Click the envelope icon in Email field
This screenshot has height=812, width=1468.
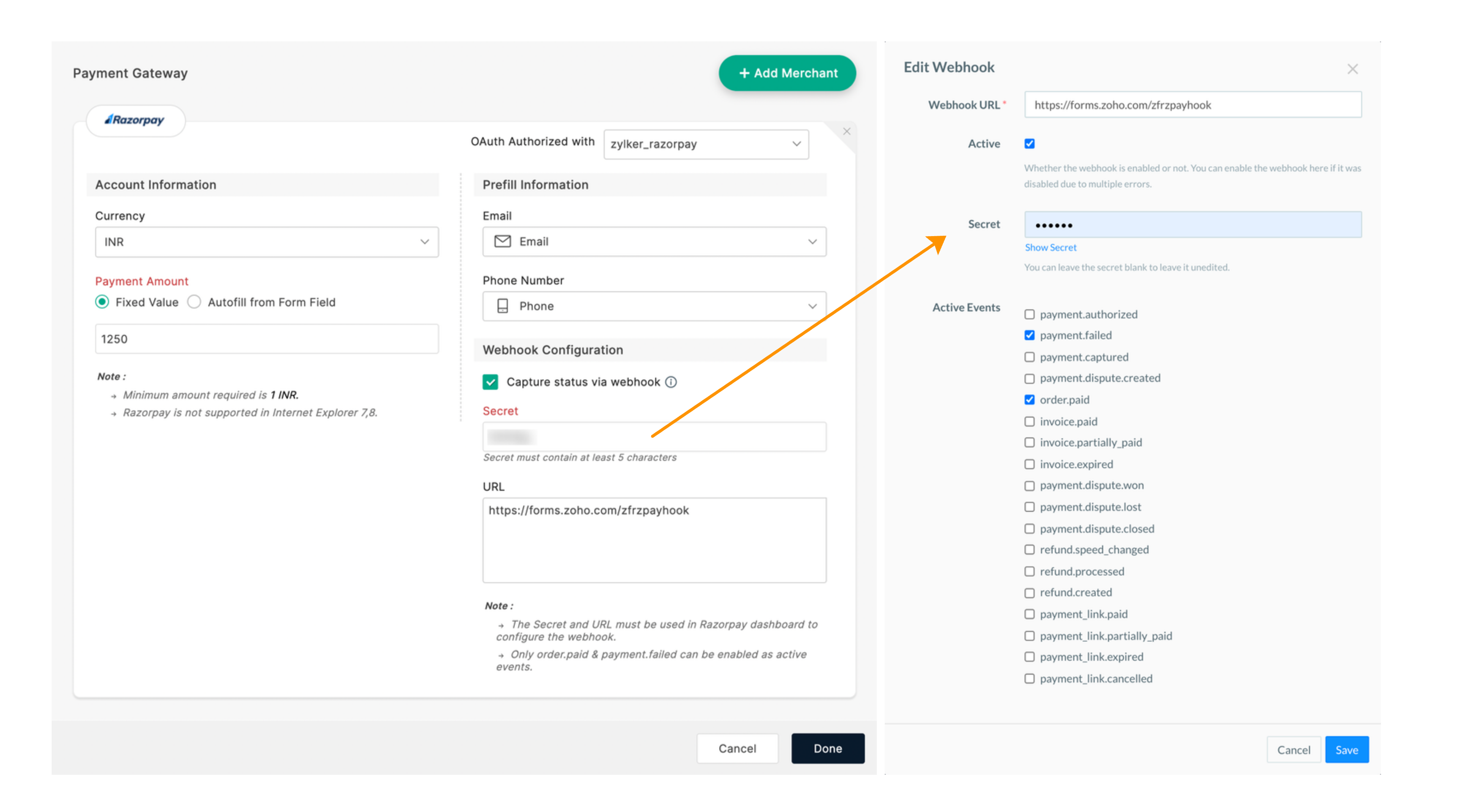tap(502, 241)
